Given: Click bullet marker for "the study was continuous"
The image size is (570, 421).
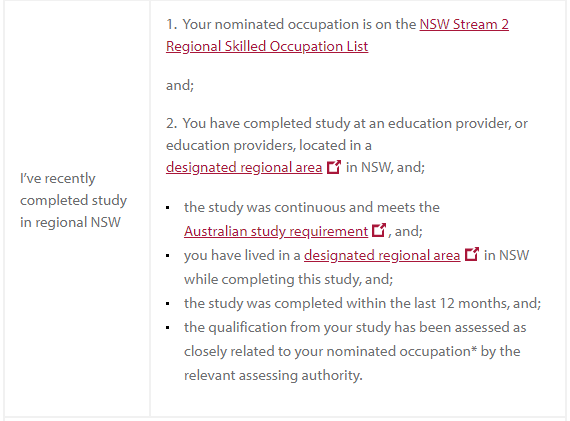Looking at the screenshot, I should (x=168, y=208).
